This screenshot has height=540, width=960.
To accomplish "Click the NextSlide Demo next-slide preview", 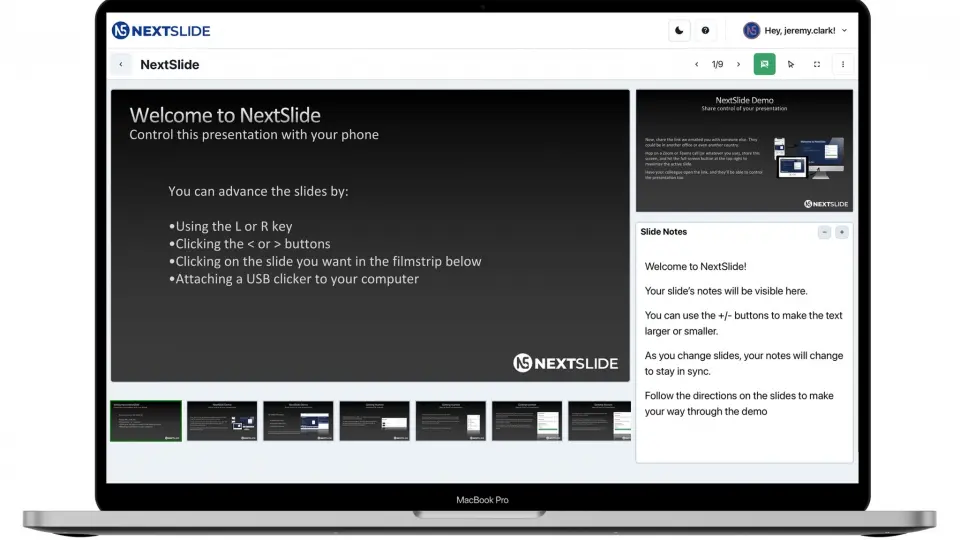I will (x=744, y=151).
